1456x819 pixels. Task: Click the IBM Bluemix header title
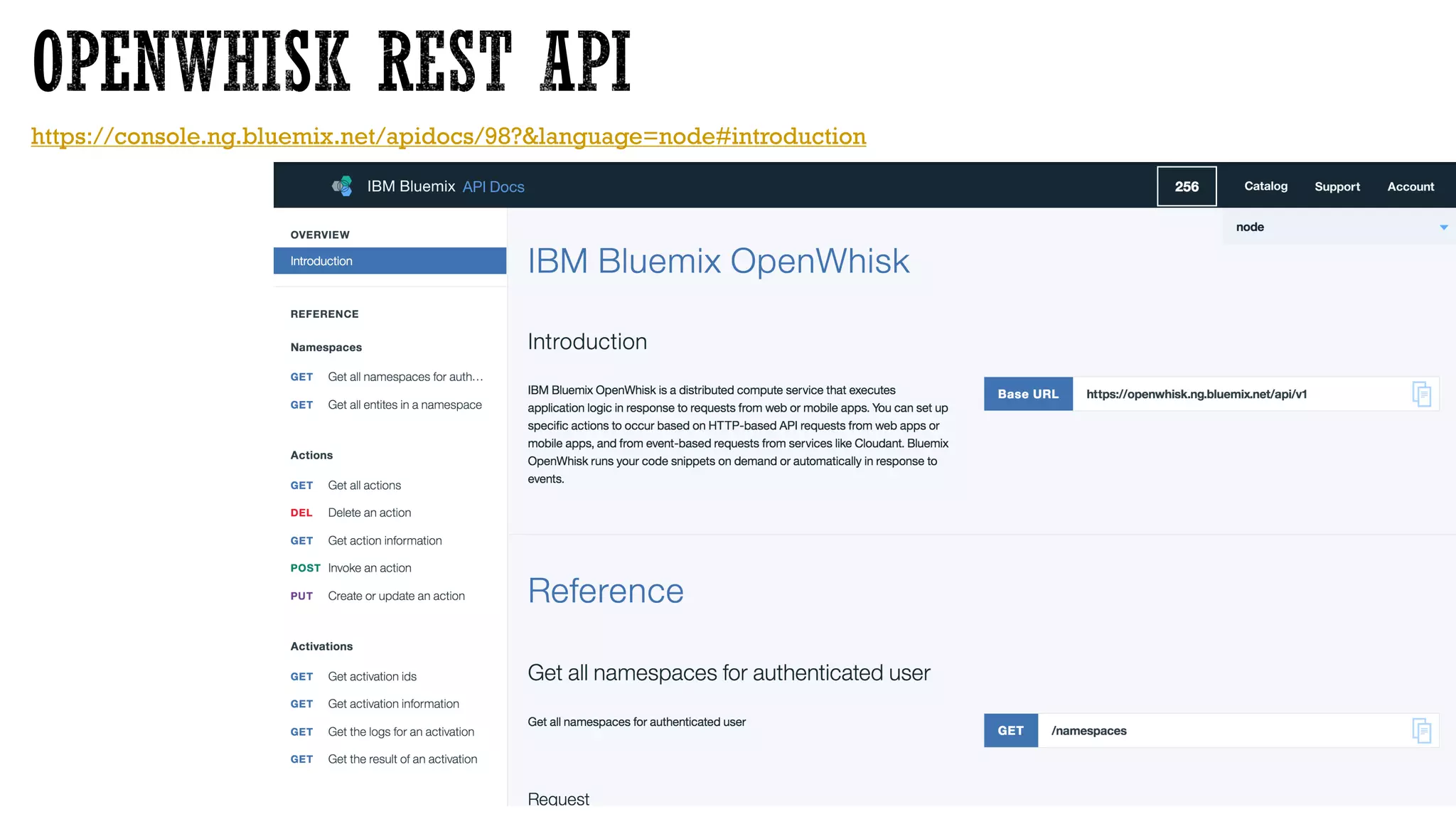click(x=411, y=186)
